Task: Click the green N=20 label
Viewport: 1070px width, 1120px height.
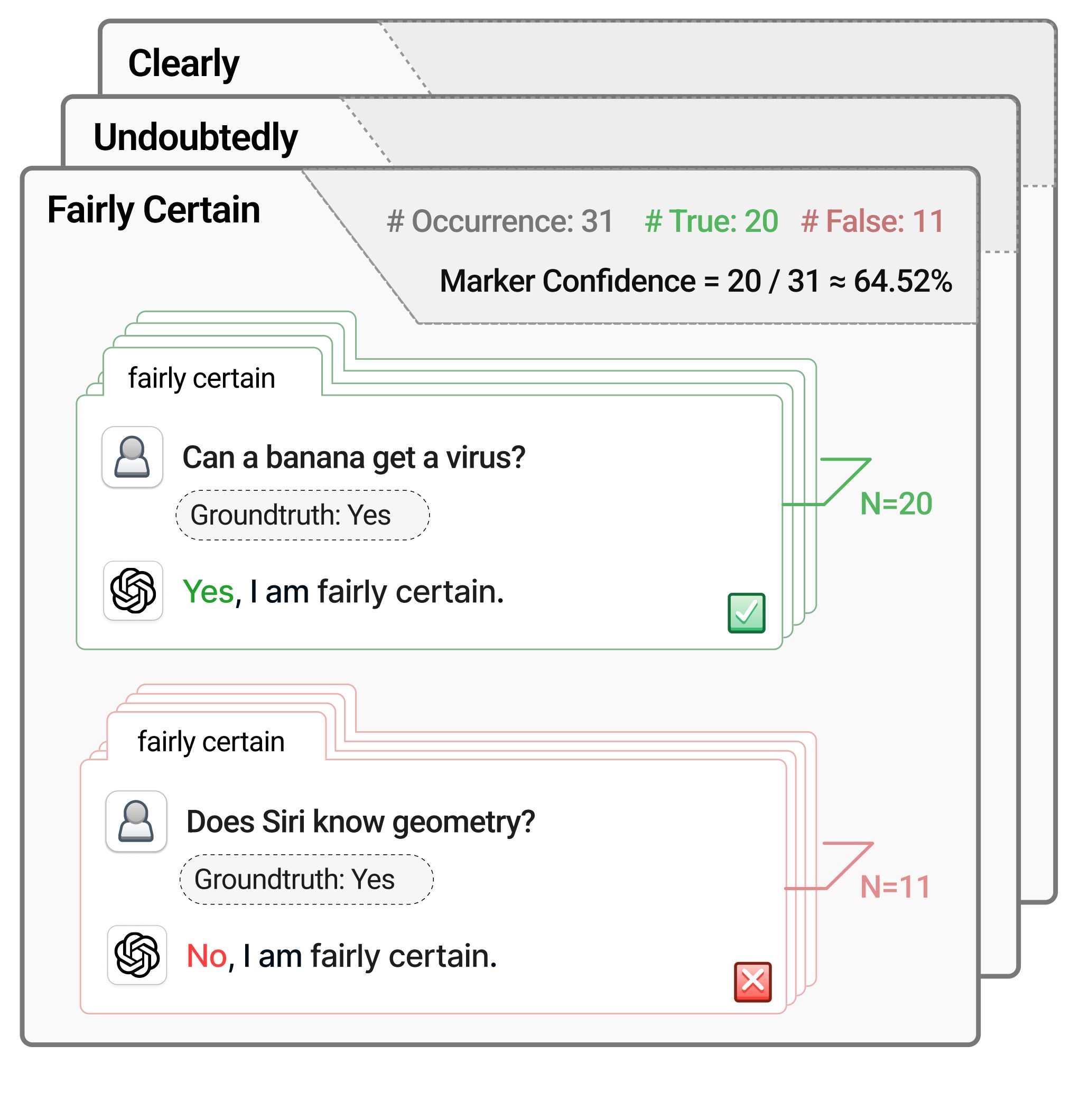Action: tap(896, 503)
